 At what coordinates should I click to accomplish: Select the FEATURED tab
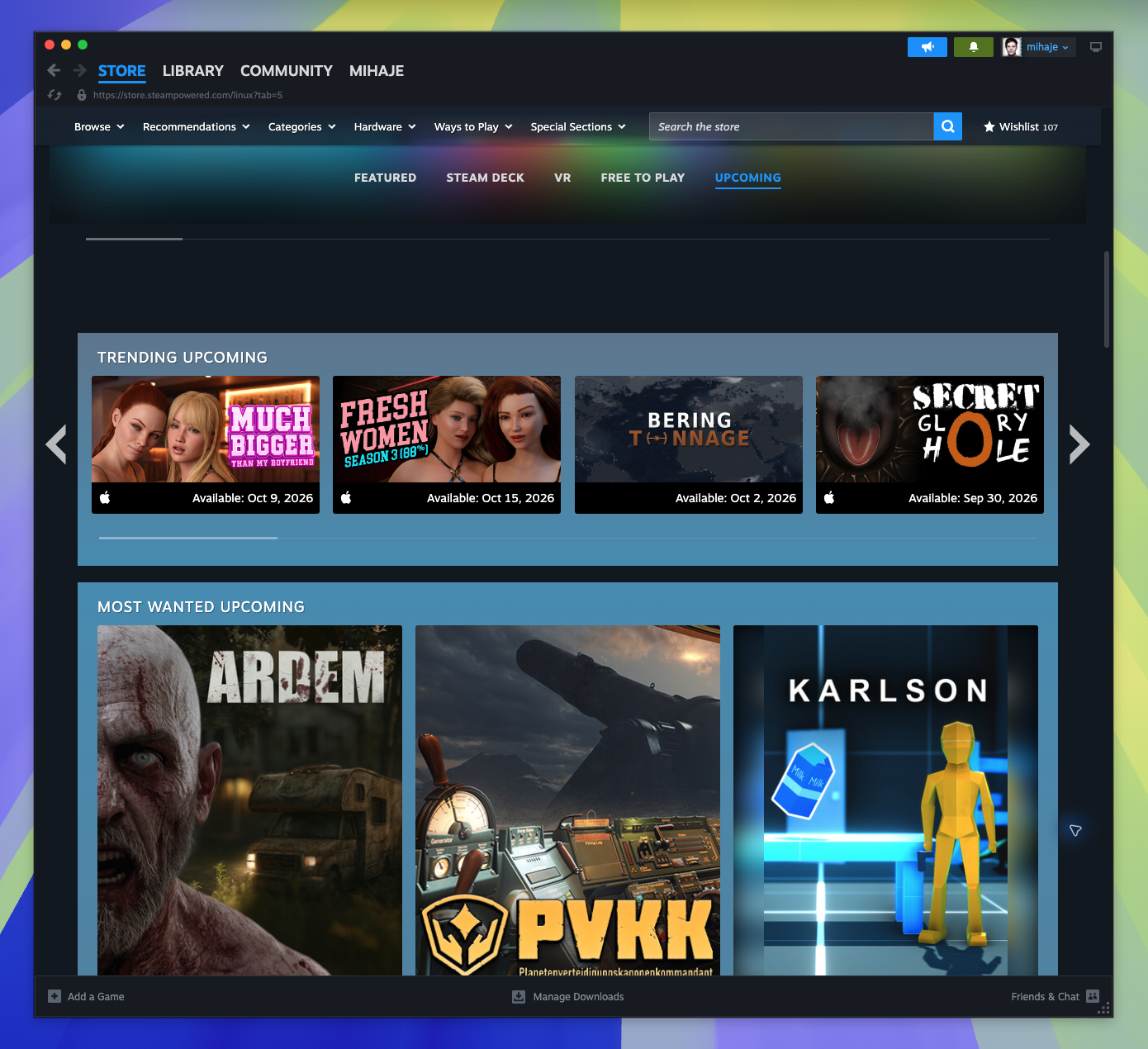386,178
